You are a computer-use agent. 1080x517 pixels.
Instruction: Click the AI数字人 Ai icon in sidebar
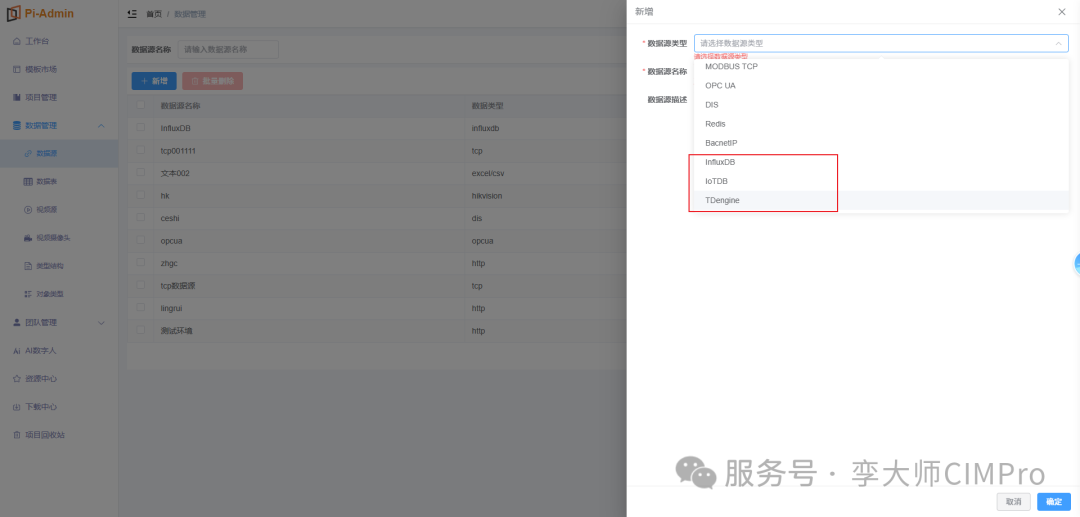point(17,350)
